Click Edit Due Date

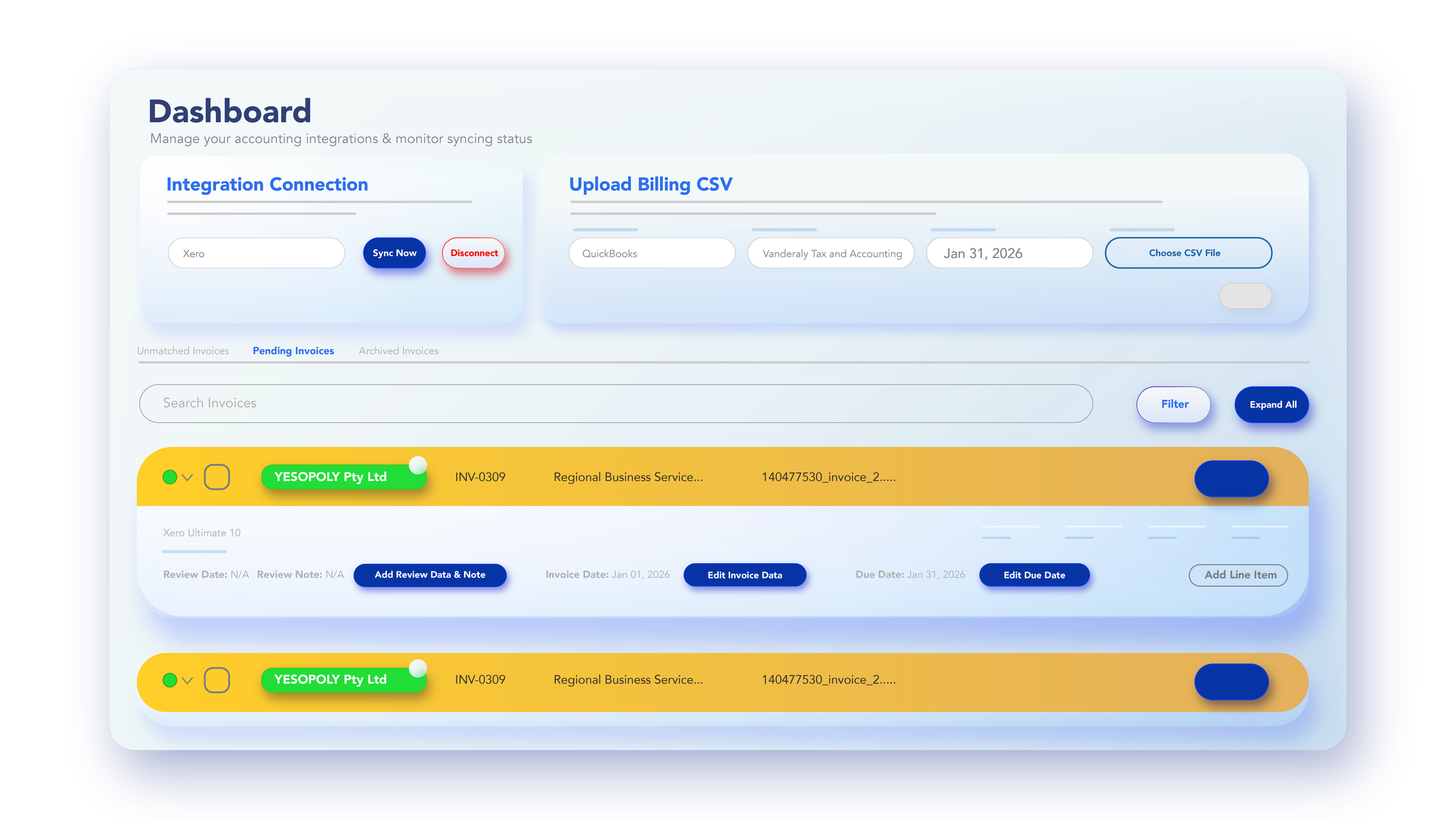click(x=1034, y=575)
